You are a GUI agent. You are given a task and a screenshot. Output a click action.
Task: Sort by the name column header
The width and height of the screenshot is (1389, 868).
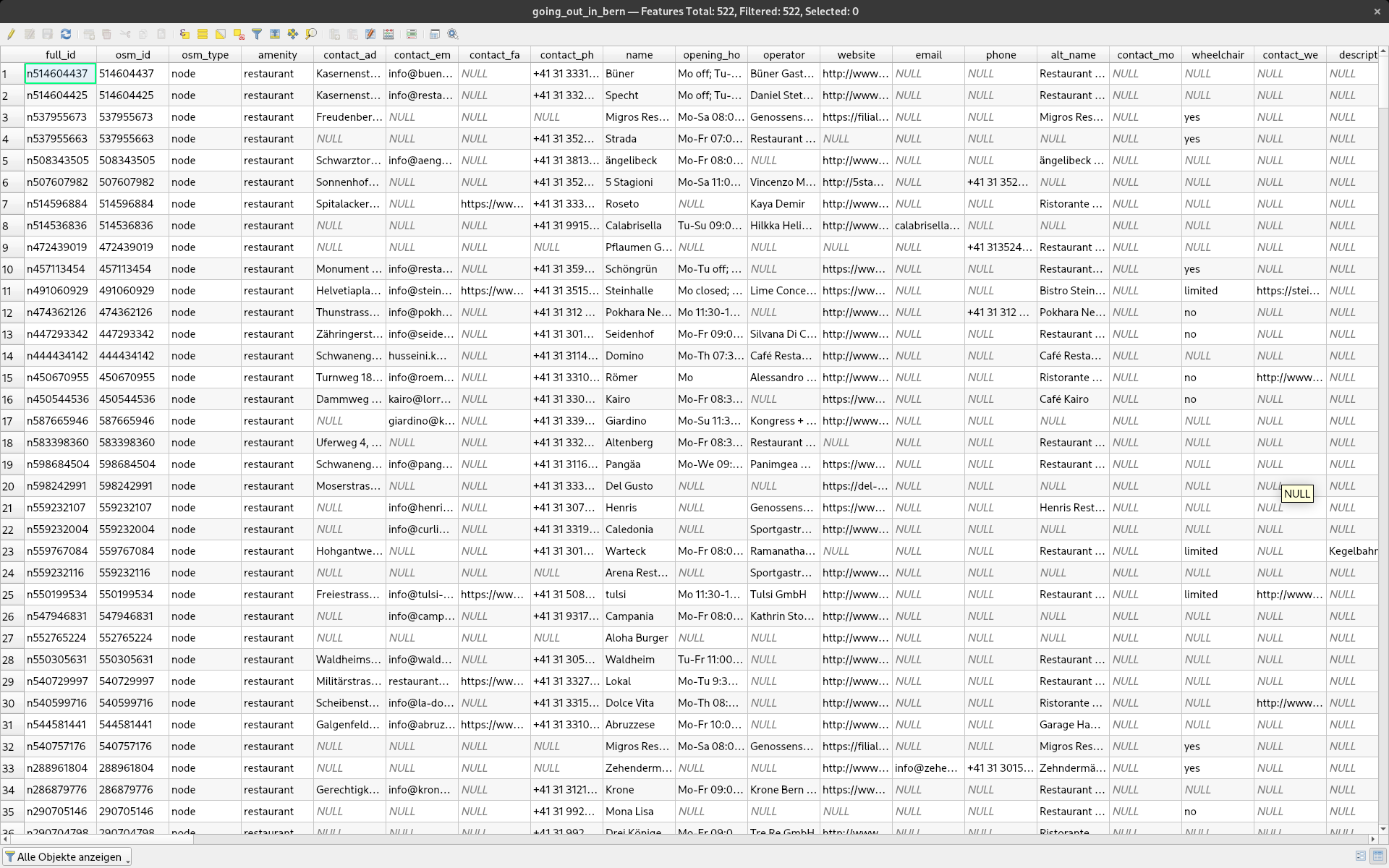(x=639, y=54)
